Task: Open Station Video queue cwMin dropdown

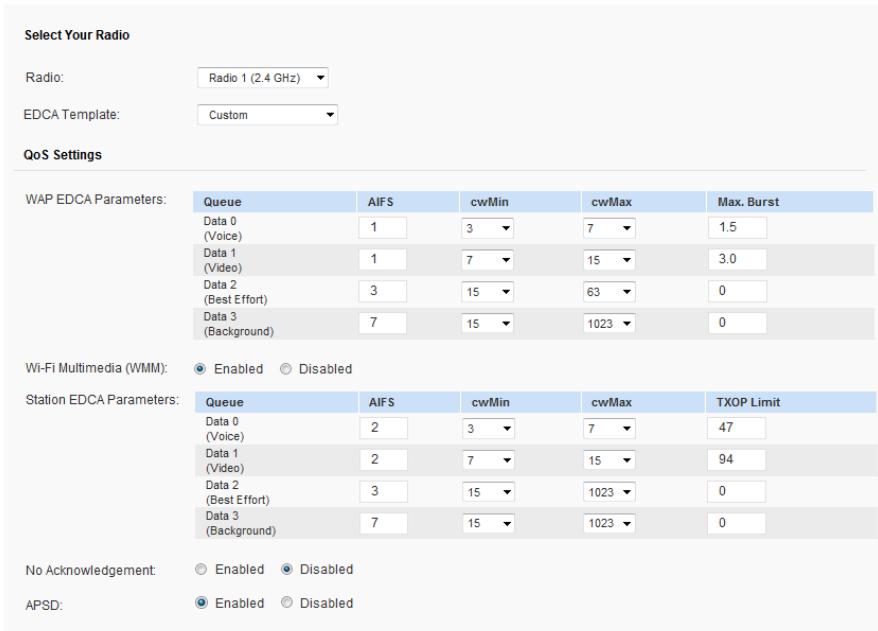Action: 487,460
